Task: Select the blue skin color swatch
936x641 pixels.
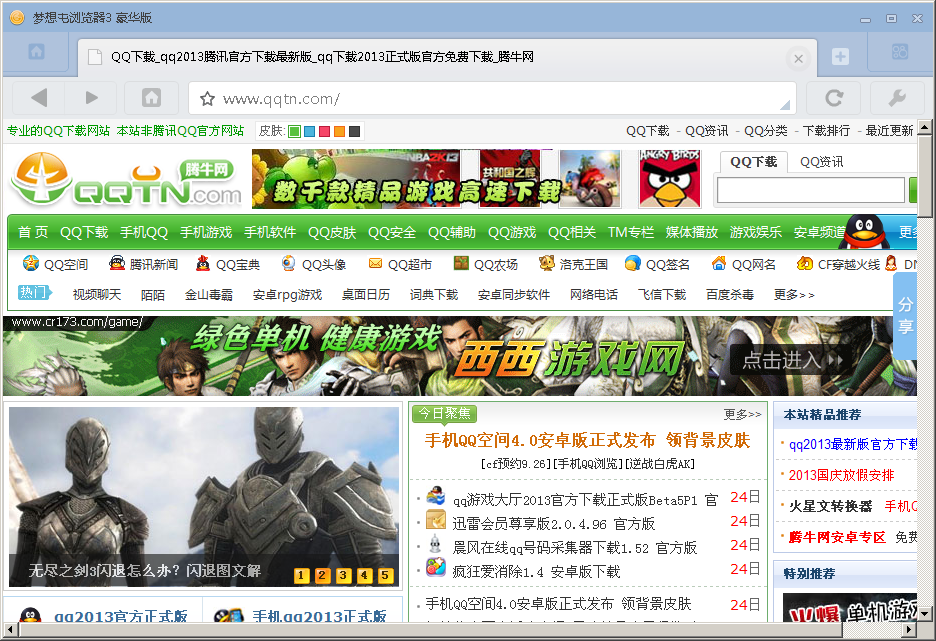Action: [309, 131]
